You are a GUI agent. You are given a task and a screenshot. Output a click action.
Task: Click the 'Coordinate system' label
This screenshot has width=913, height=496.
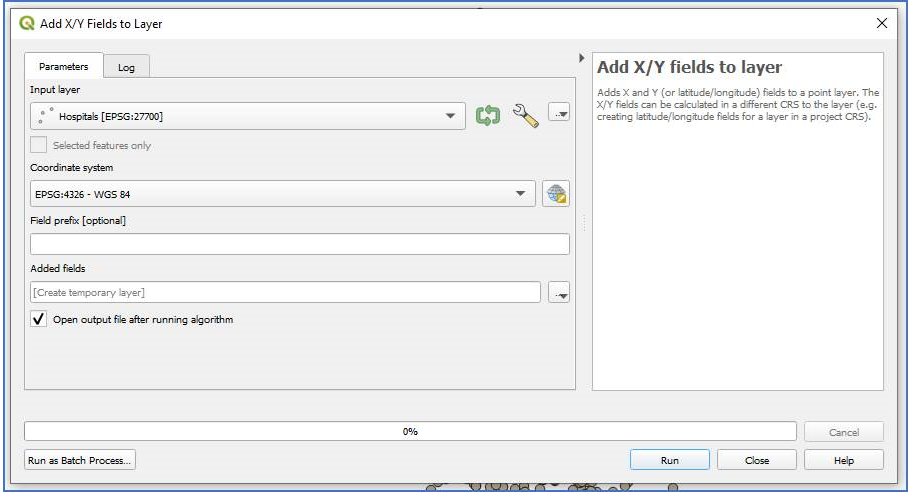pyautogui.click(x=72, y=168)
